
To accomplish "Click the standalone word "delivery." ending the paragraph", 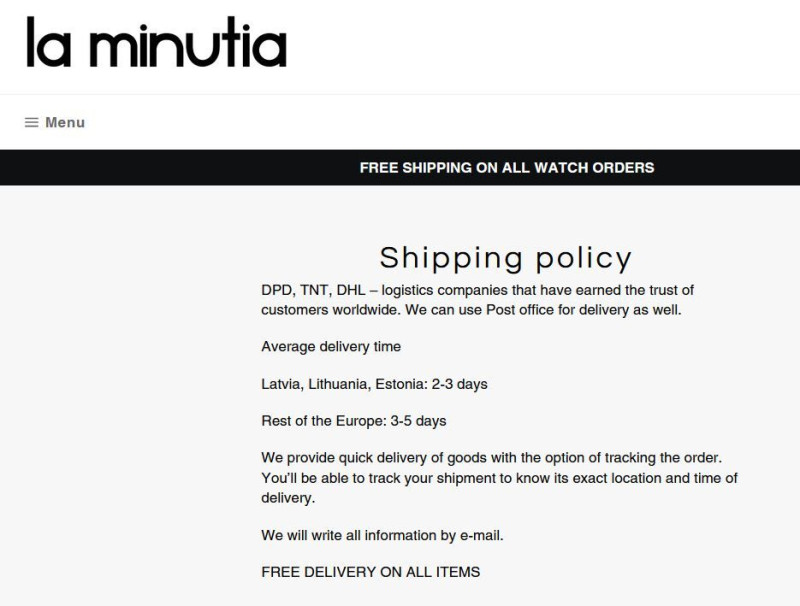I will (x=288, y=498).
